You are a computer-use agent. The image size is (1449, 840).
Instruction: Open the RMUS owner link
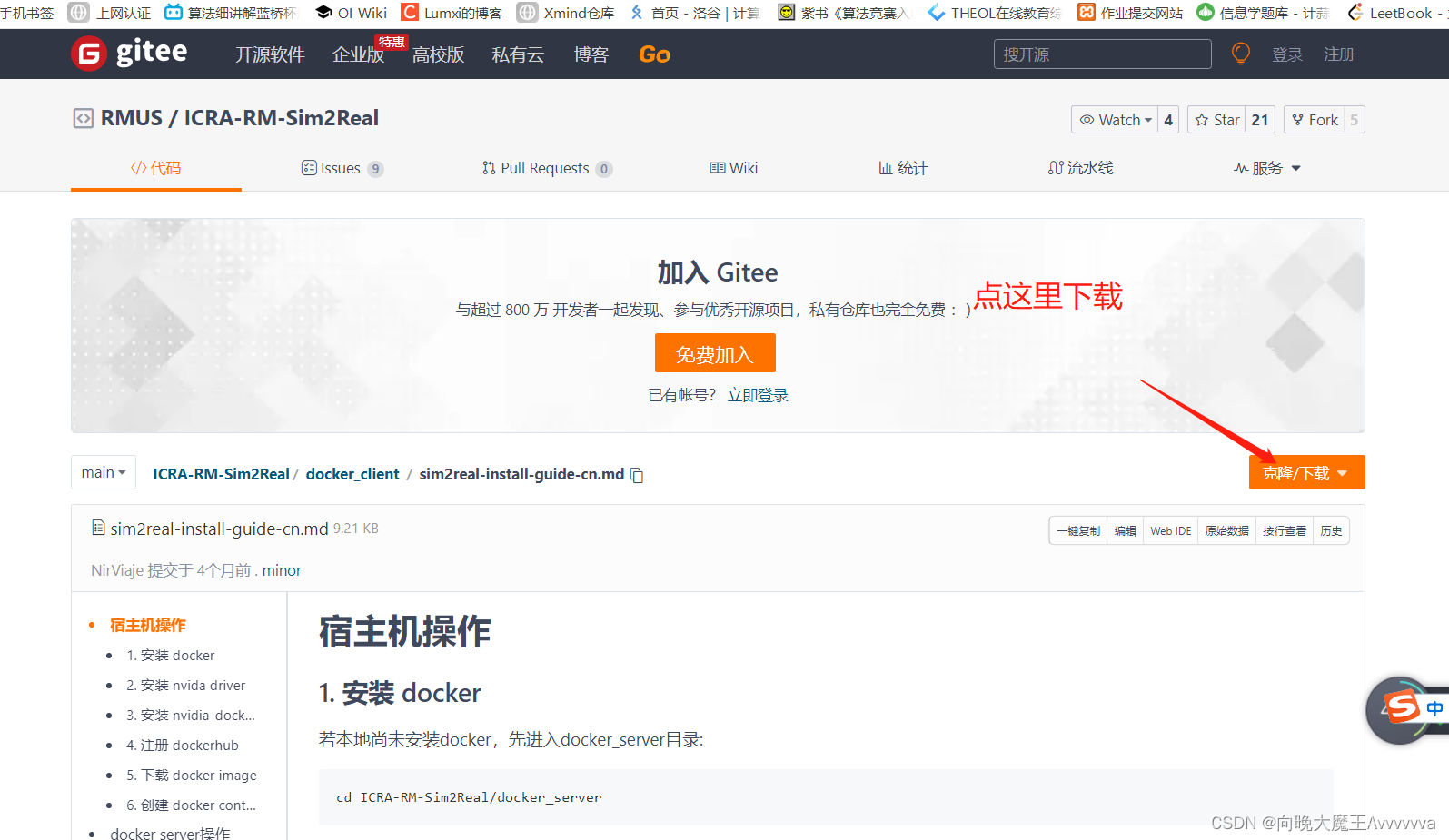(132, 118)
